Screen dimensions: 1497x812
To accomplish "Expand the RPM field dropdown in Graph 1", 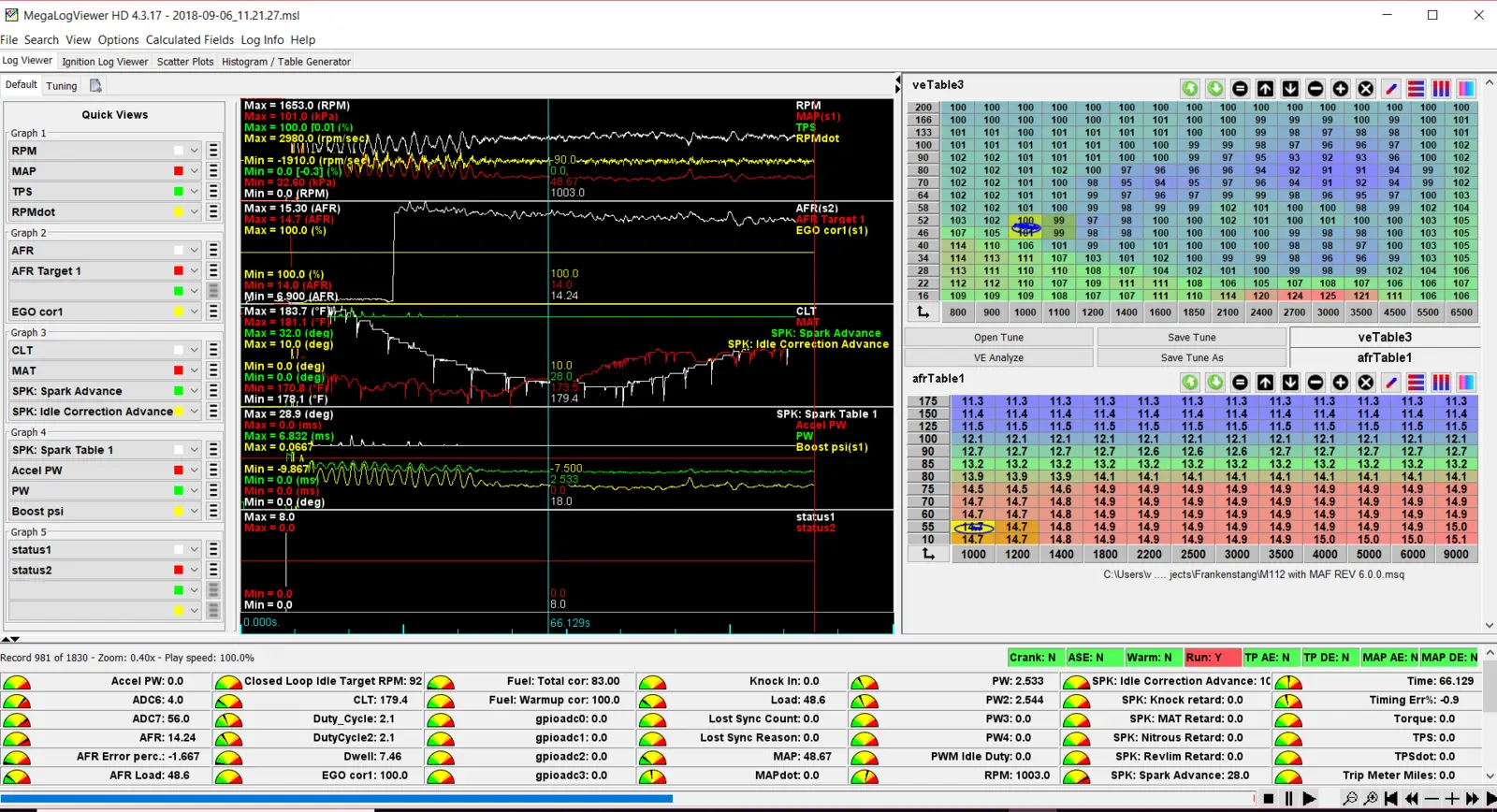I will pos(195,151).
